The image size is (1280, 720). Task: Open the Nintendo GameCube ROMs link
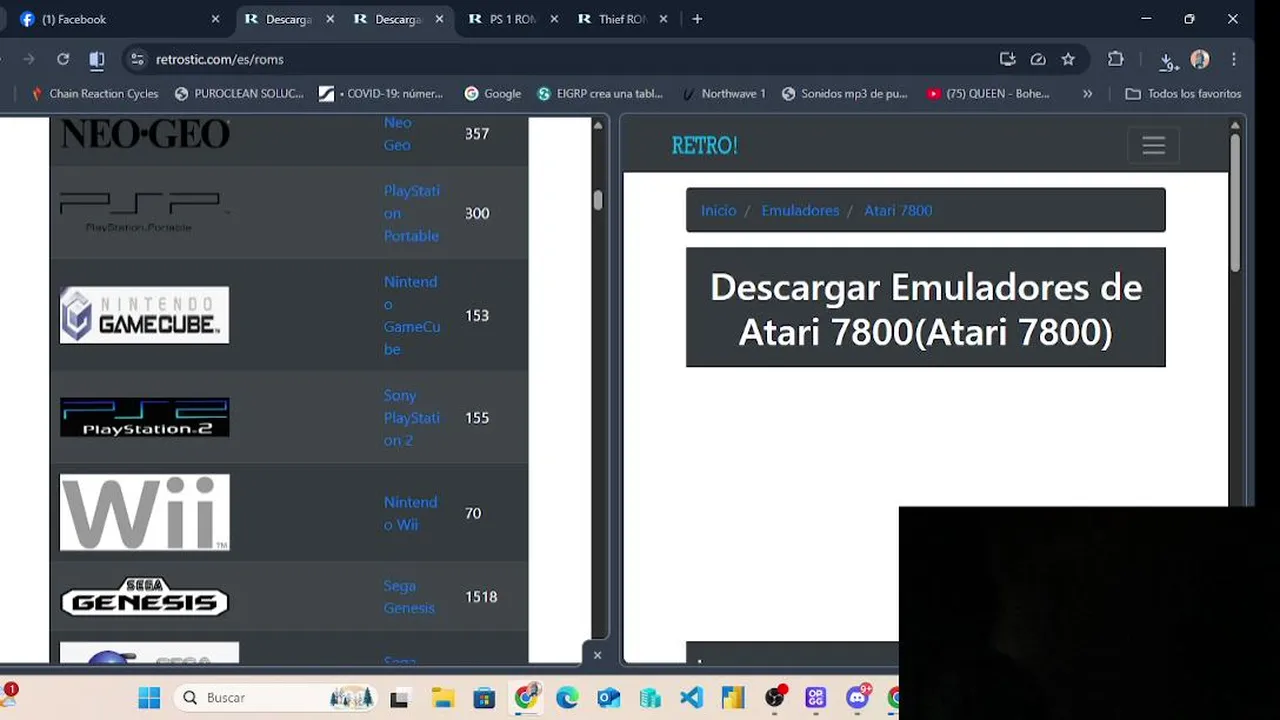tap(412, 315)
